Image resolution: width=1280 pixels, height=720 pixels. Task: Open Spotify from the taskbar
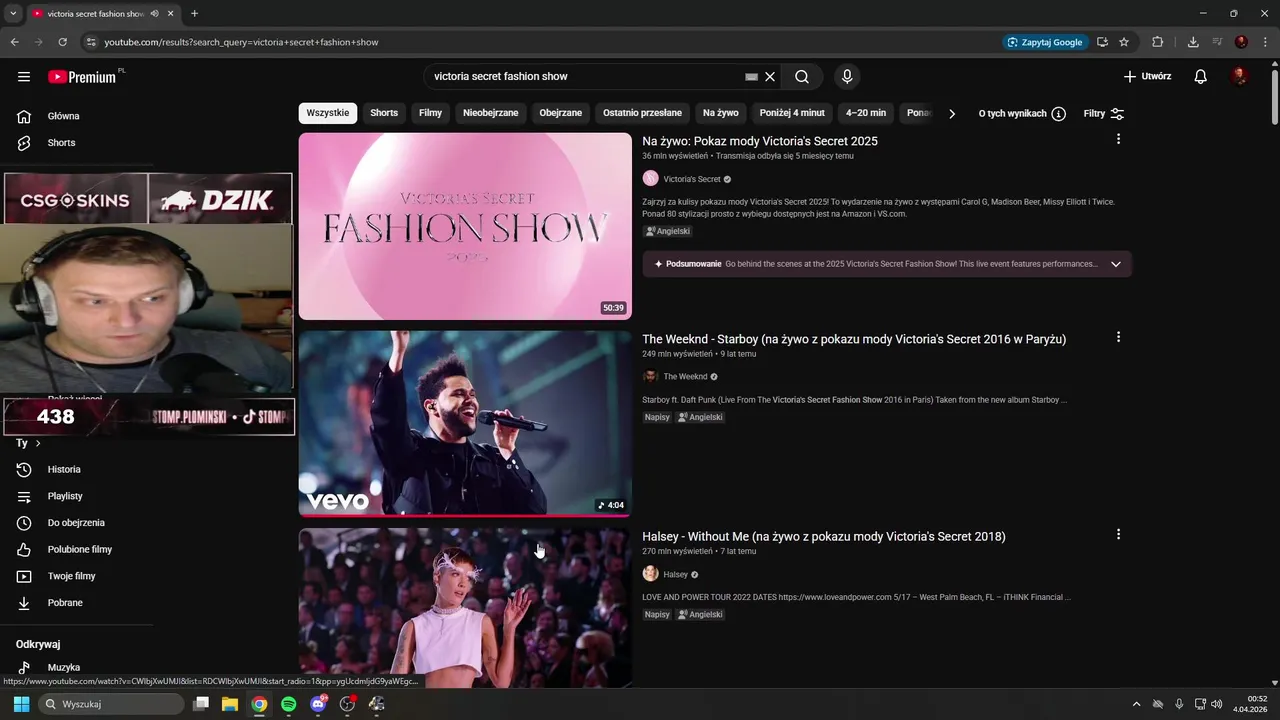[x=288, y=704]
